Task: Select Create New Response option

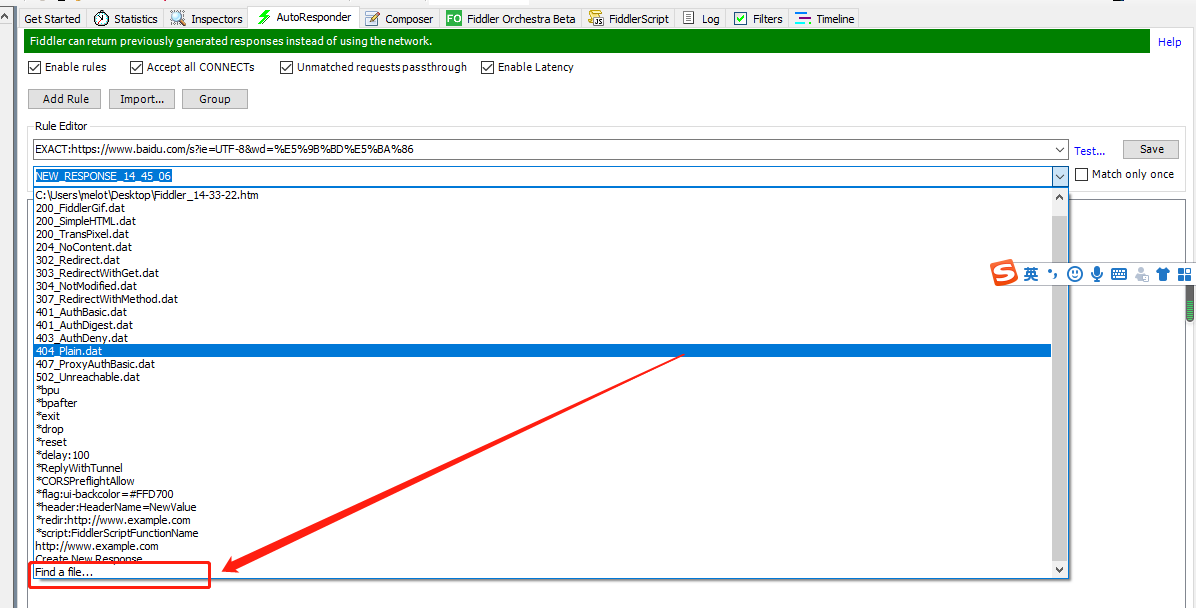Action: tap(542, 559)
